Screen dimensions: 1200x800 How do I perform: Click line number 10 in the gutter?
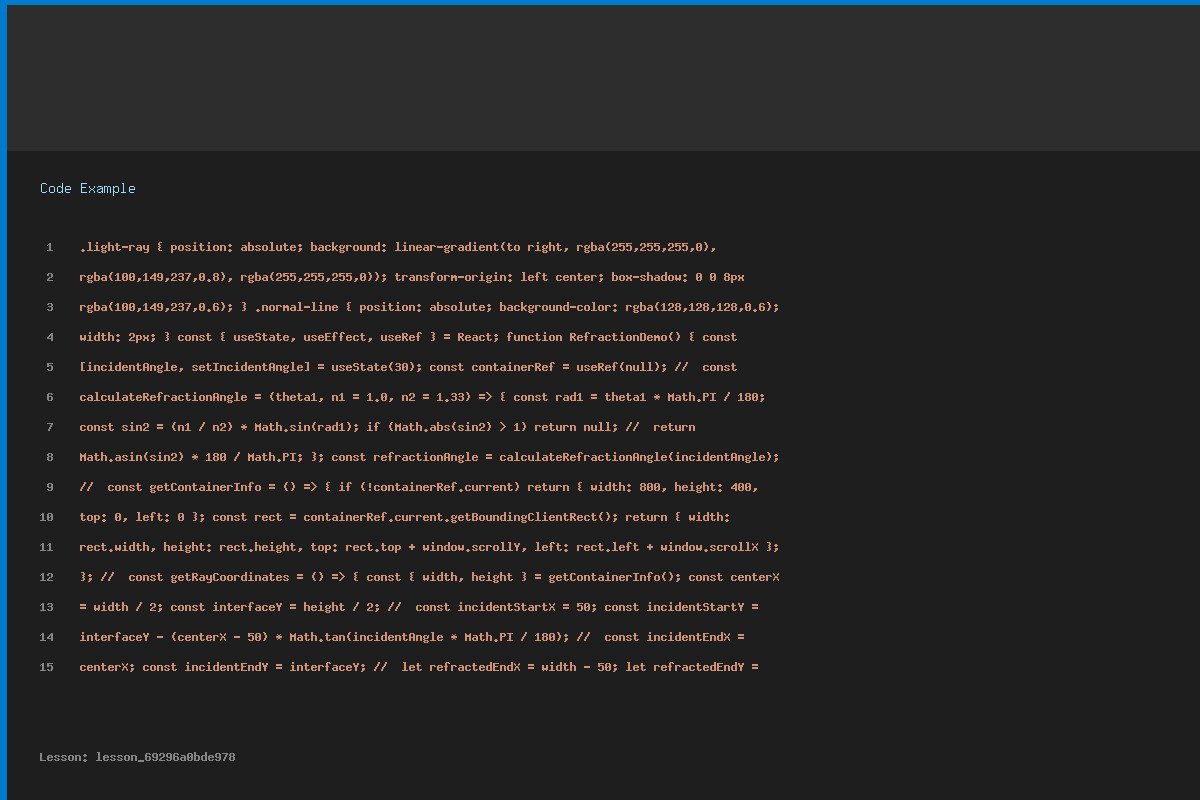coord(46,517)
